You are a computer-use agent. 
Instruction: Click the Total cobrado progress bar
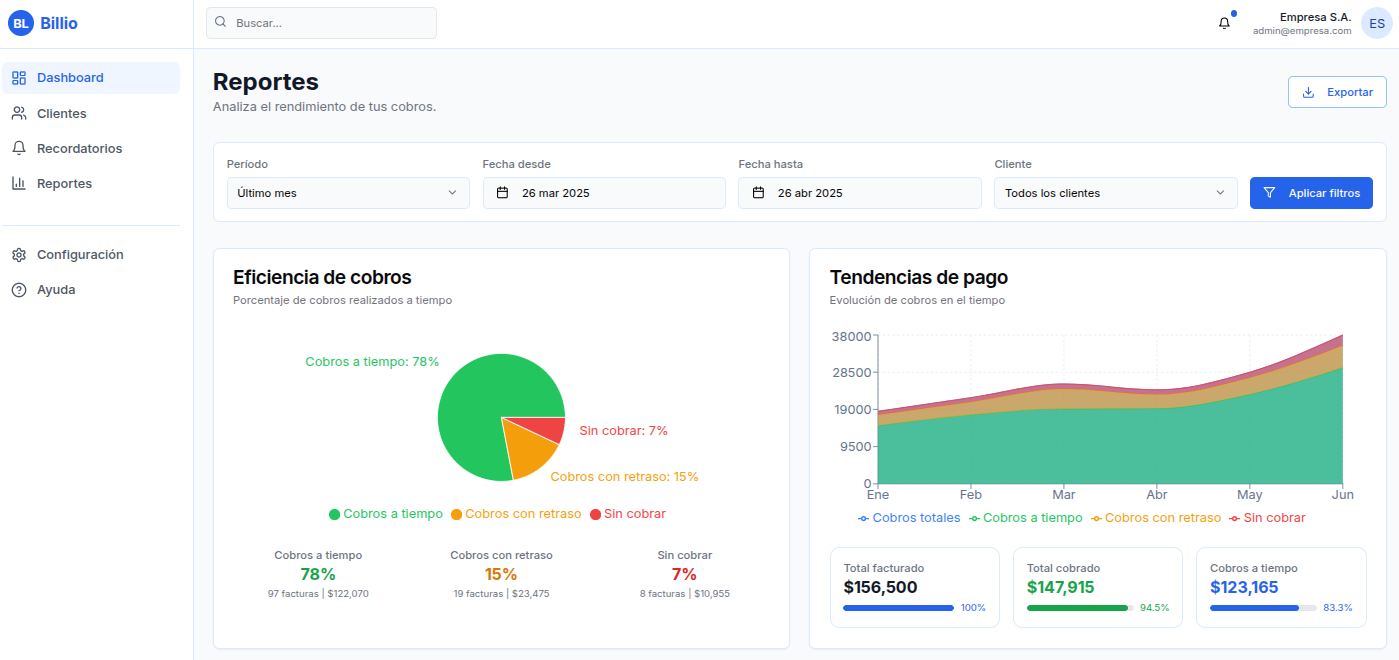click(1078, 607)
